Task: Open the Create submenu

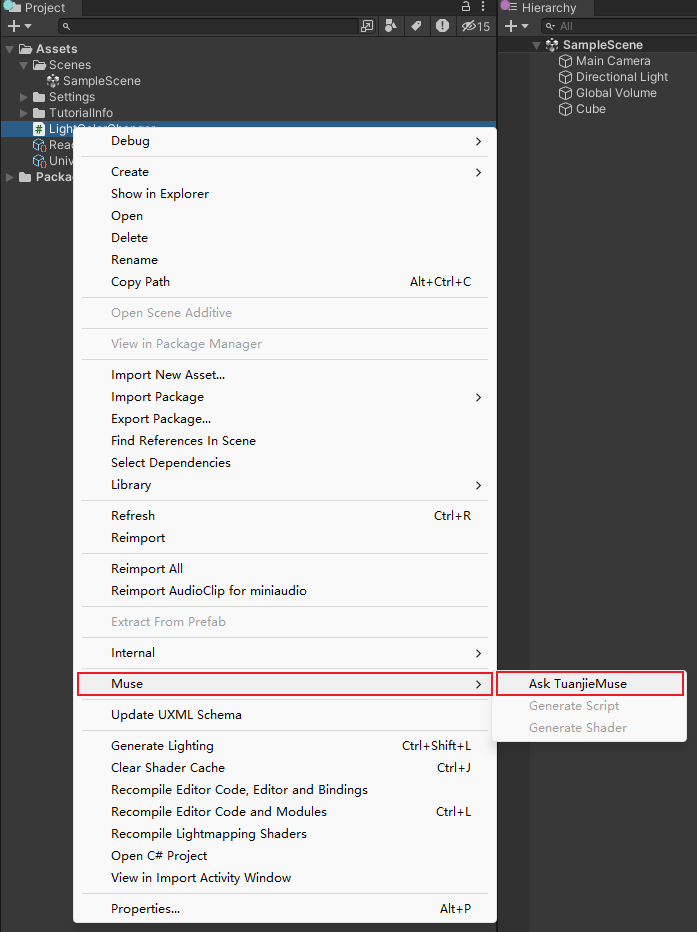Action: coord(130,172)
